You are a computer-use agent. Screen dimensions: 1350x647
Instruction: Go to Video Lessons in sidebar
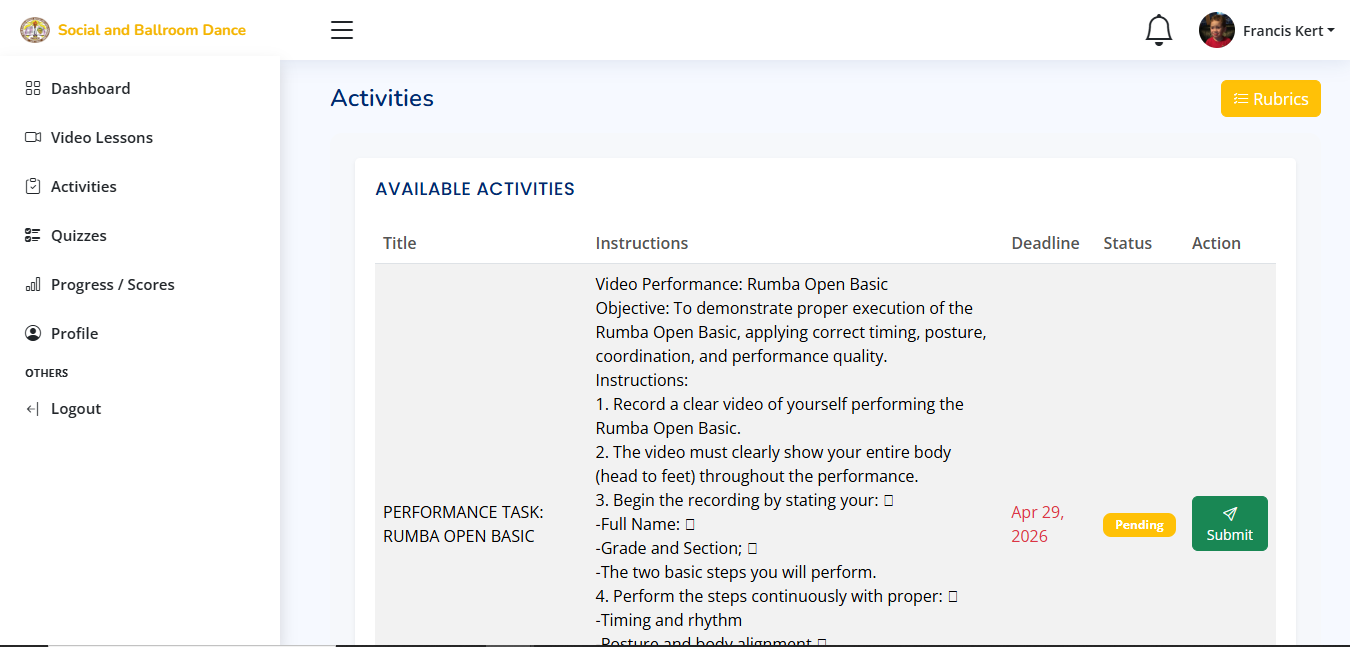pos(102,137)
